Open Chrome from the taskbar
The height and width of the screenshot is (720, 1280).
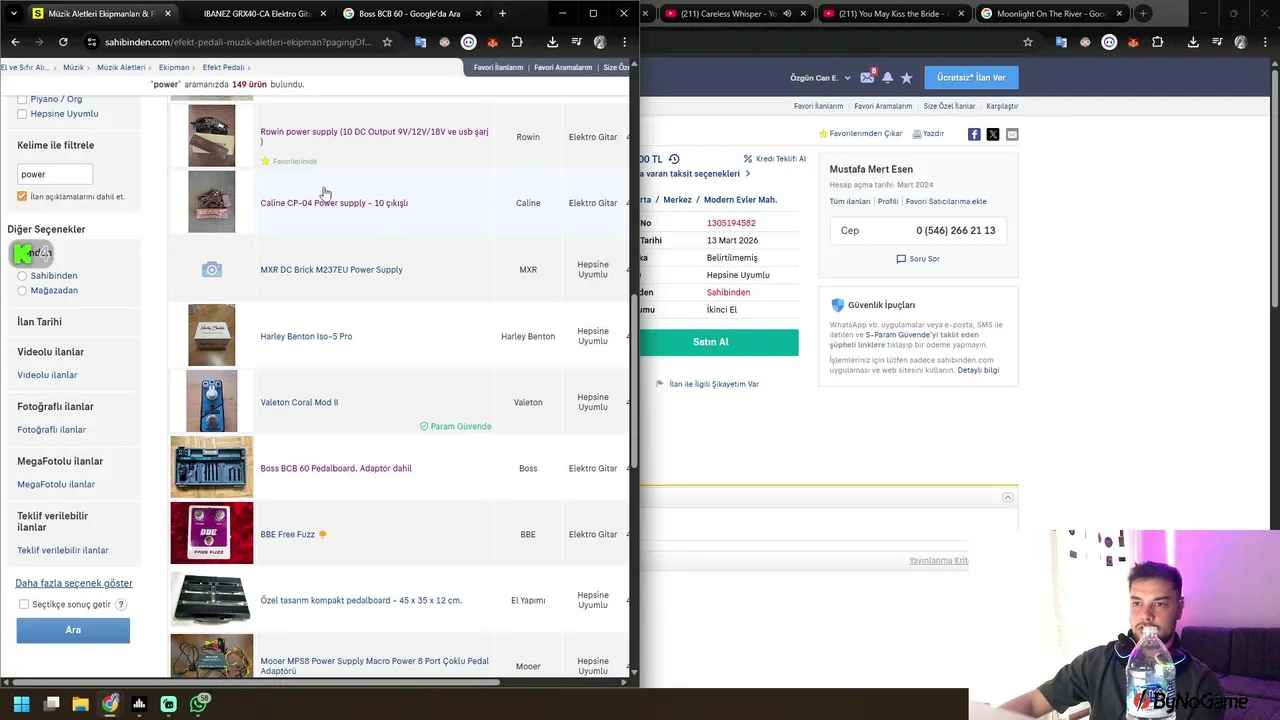[110, 704]
